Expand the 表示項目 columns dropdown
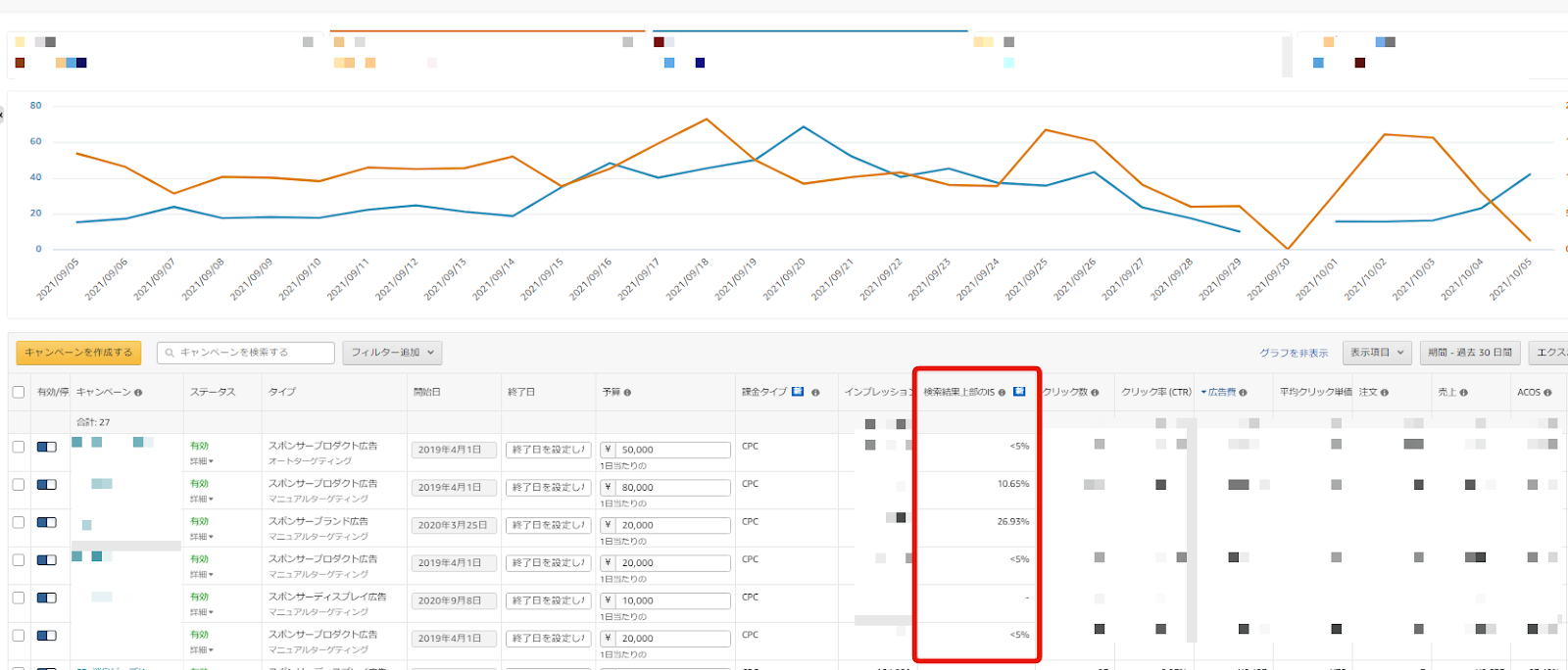The height and width of the screenshot is (670, 1568). click(x=1376, y=353)
